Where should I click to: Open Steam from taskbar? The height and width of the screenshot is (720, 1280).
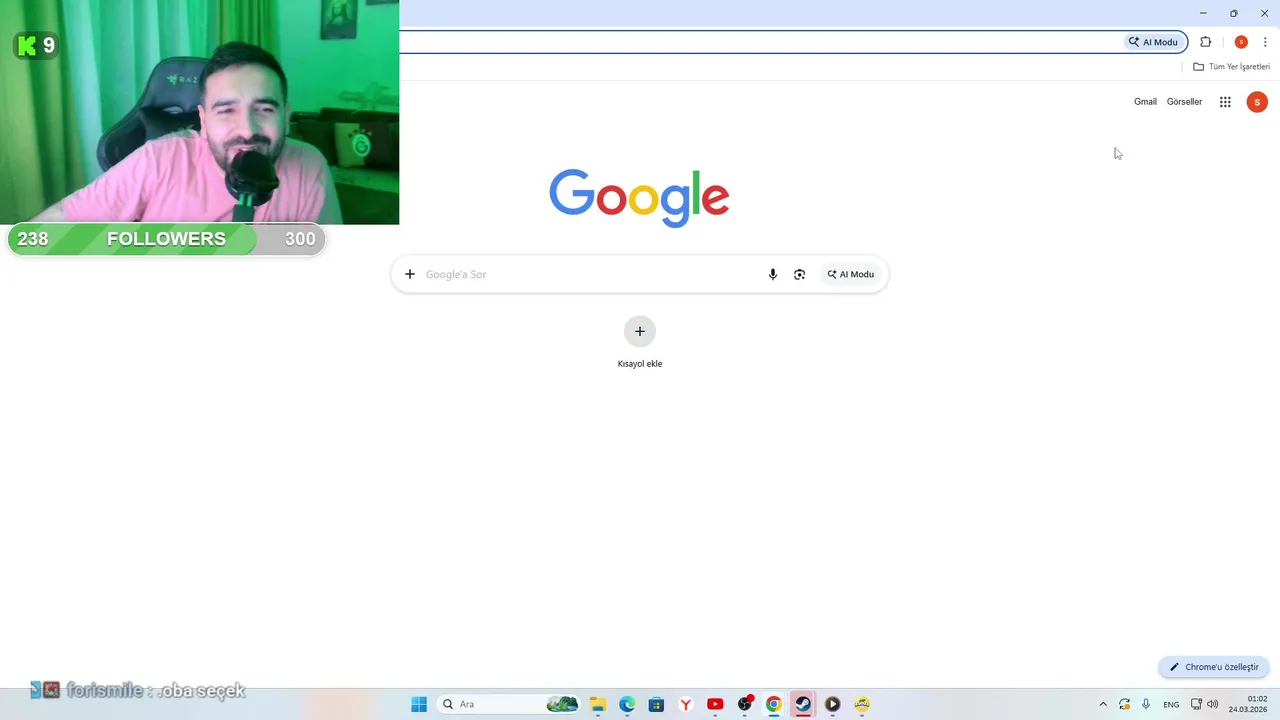point(803,704)
